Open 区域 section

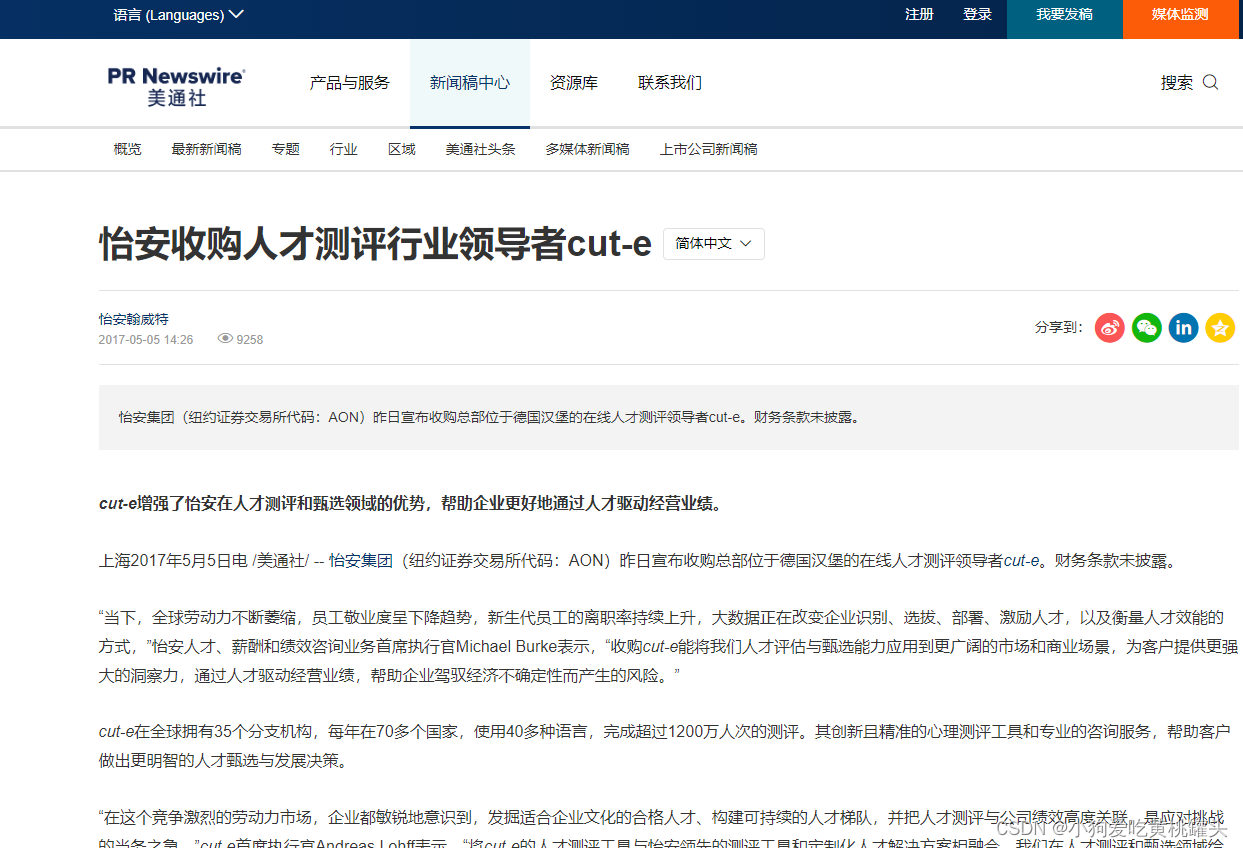coord(402,149)
